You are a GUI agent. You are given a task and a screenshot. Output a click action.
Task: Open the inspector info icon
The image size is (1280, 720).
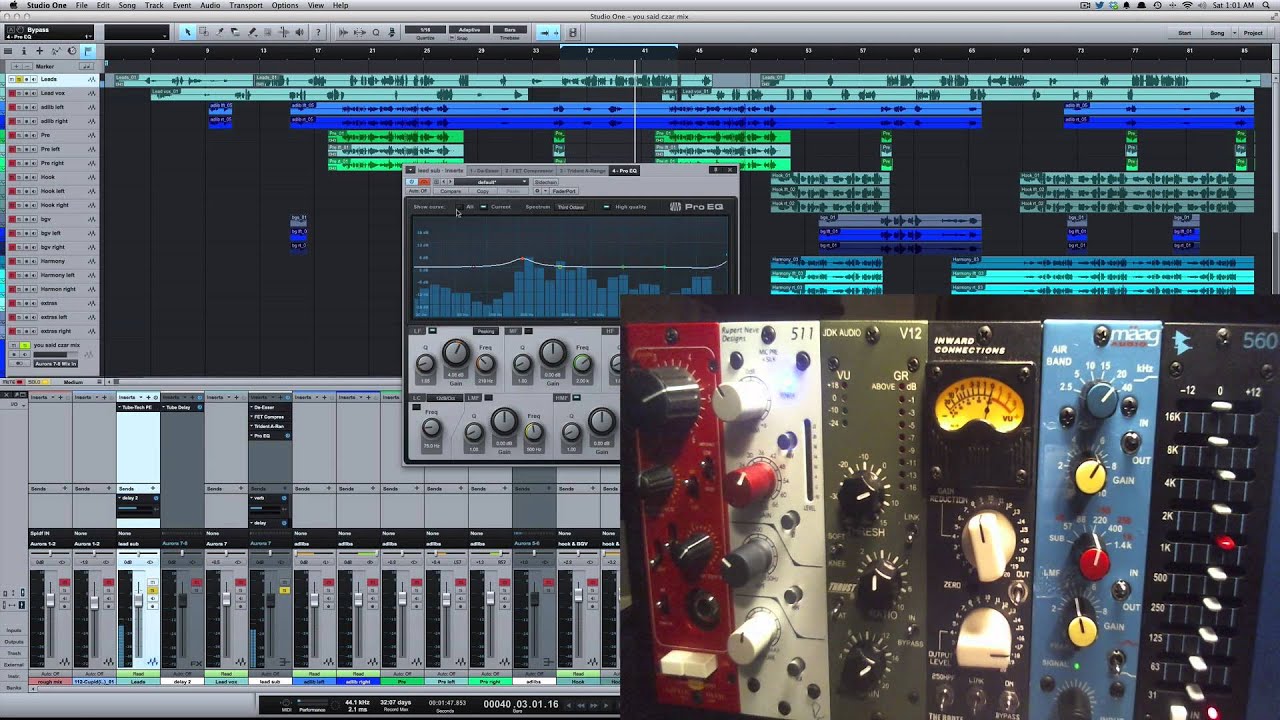pos(24,51)
